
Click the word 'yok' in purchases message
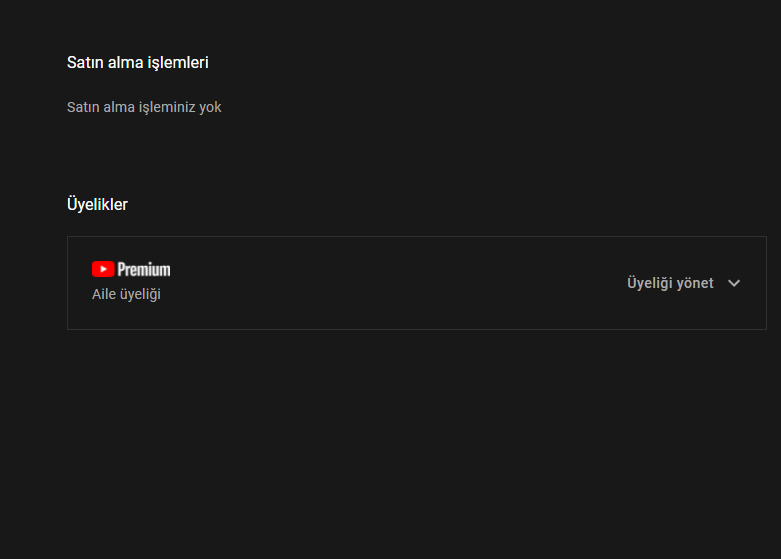coord(210,107)
